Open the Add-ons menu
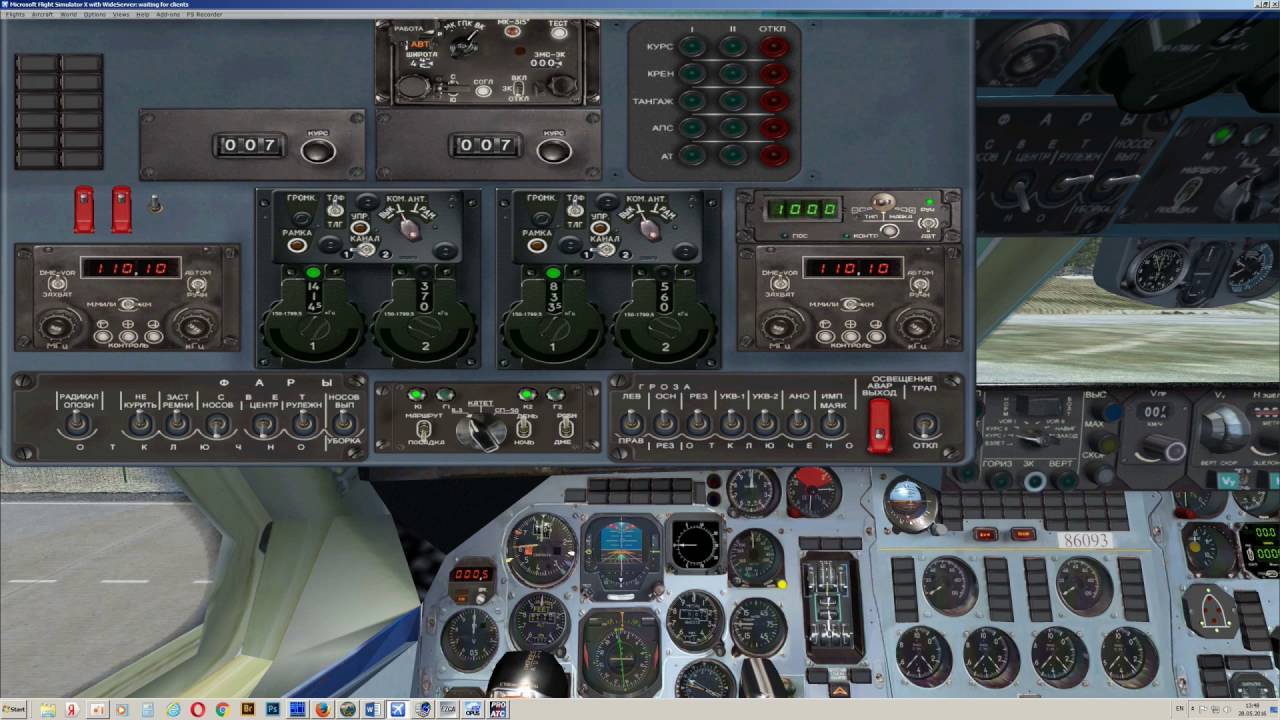Image resolution: width=1280 pixels, height=720 pixels. (168, 14)
